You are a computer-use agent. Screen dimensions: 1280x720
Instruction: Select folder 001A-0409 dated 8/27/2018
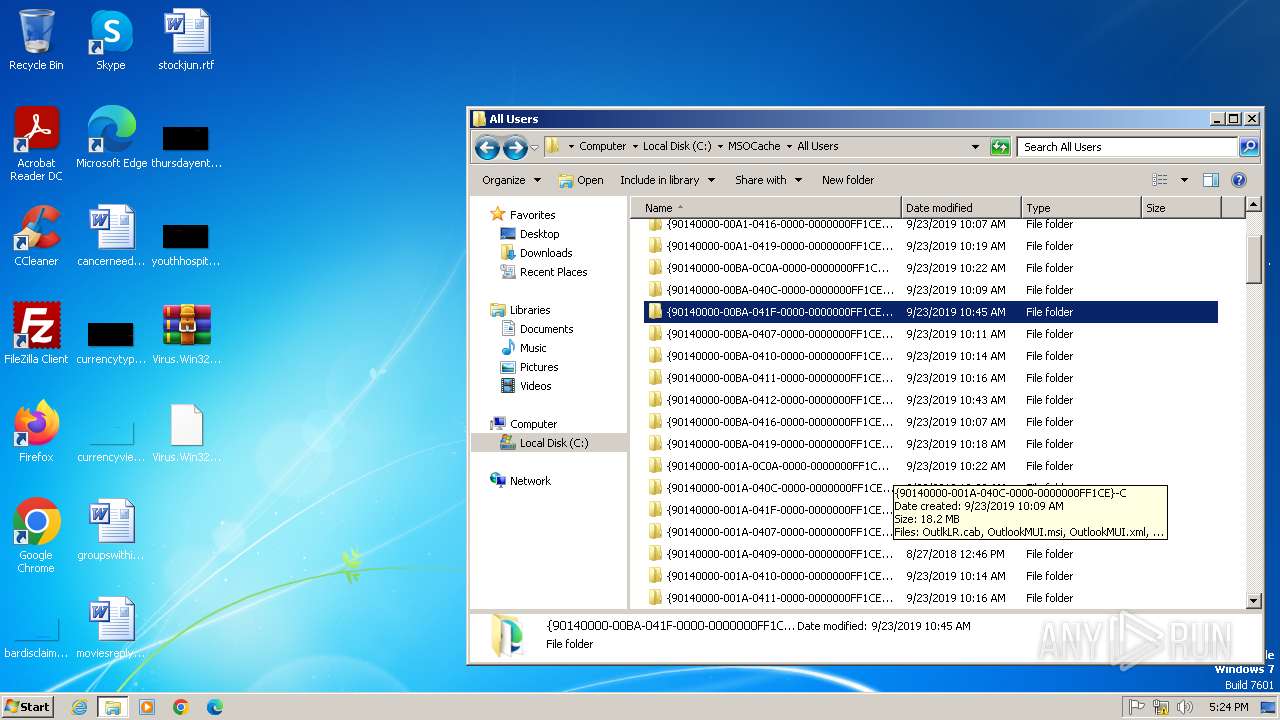tap(931, 554)
